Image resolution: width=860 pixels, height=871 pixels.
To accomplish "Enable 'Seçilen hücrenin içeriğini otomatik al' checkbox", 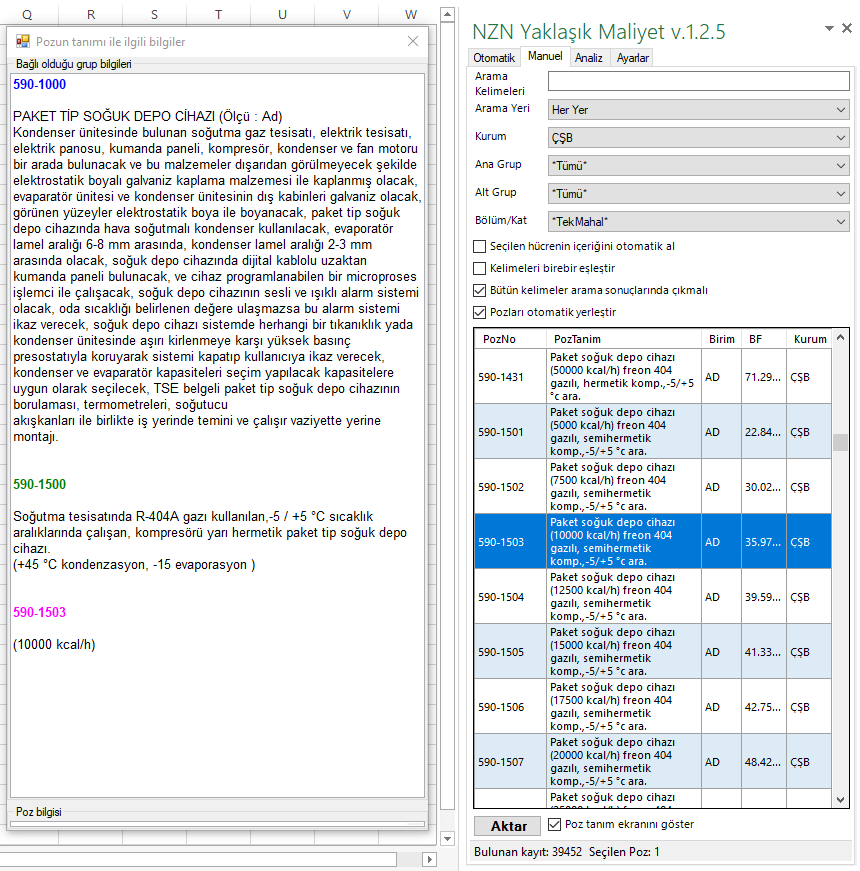I will [x=480, y=246].
